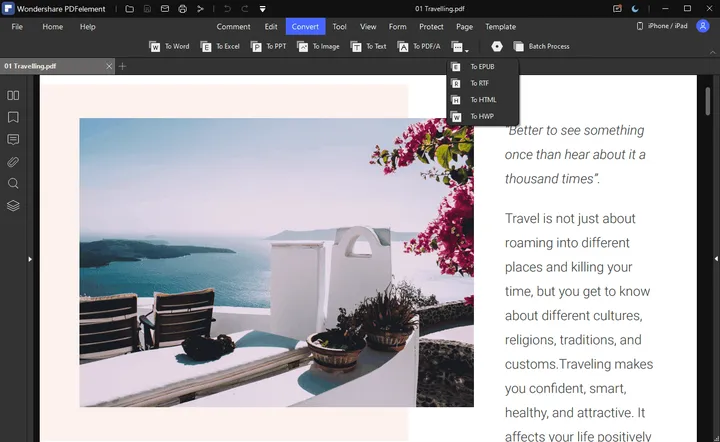Open the layers panel in sidebar
720x442 pixels.
tap(13, 206)
